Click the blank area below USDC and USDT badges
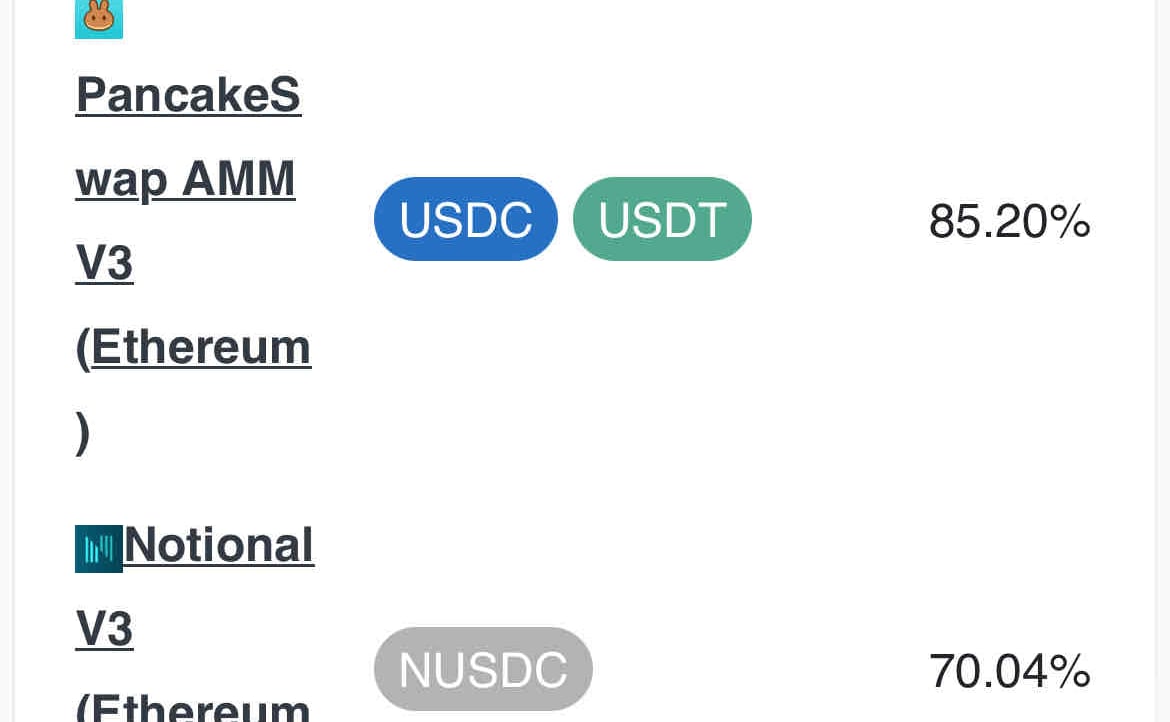Image resolution: width=1170 pixels, height=722 pixels. pyautogui.click(x=560, y=380)
